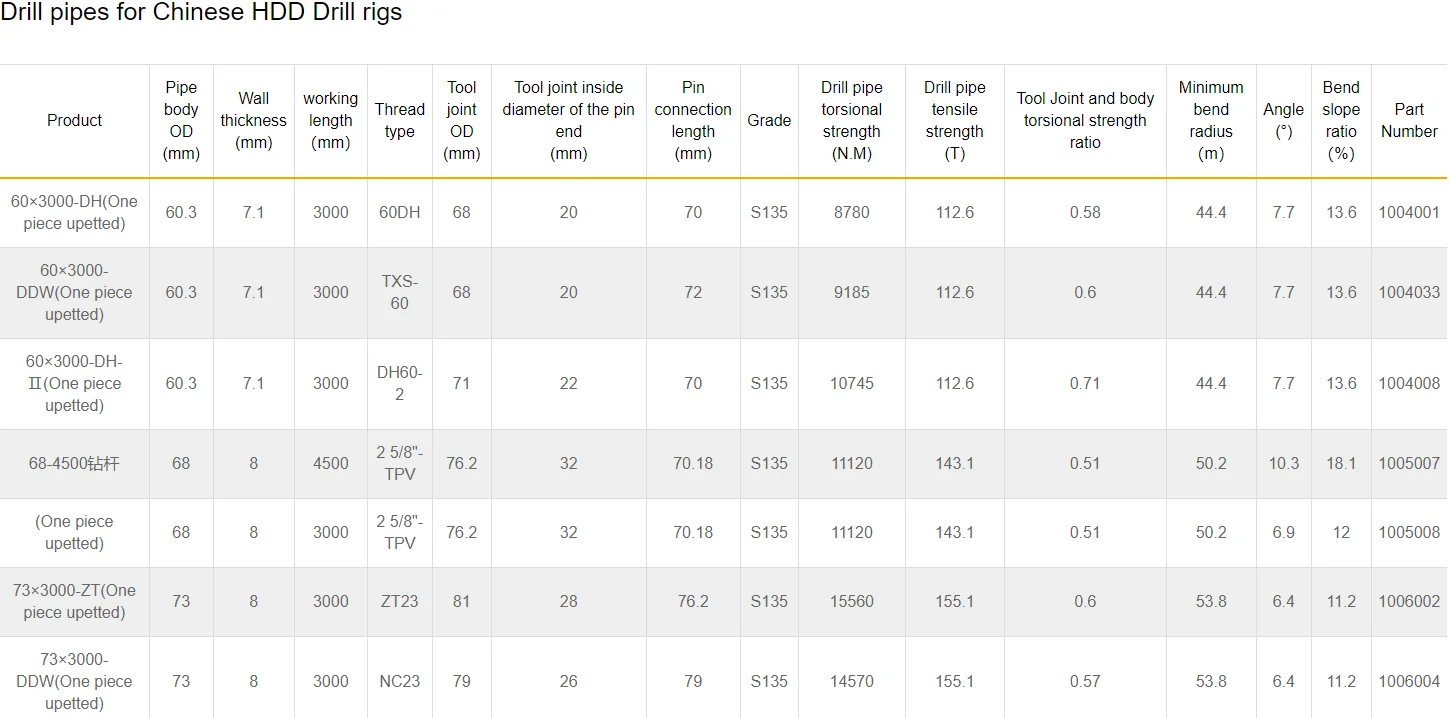Select part number 1004001 cell
The height and width of the screenshot is (718, 1450).
pos(1408,212)
